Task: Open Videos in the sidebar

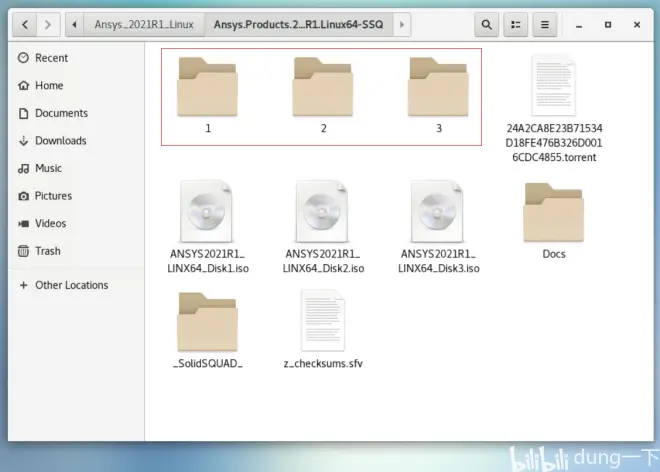Action: pyautogui.click(x=76, y=224)
